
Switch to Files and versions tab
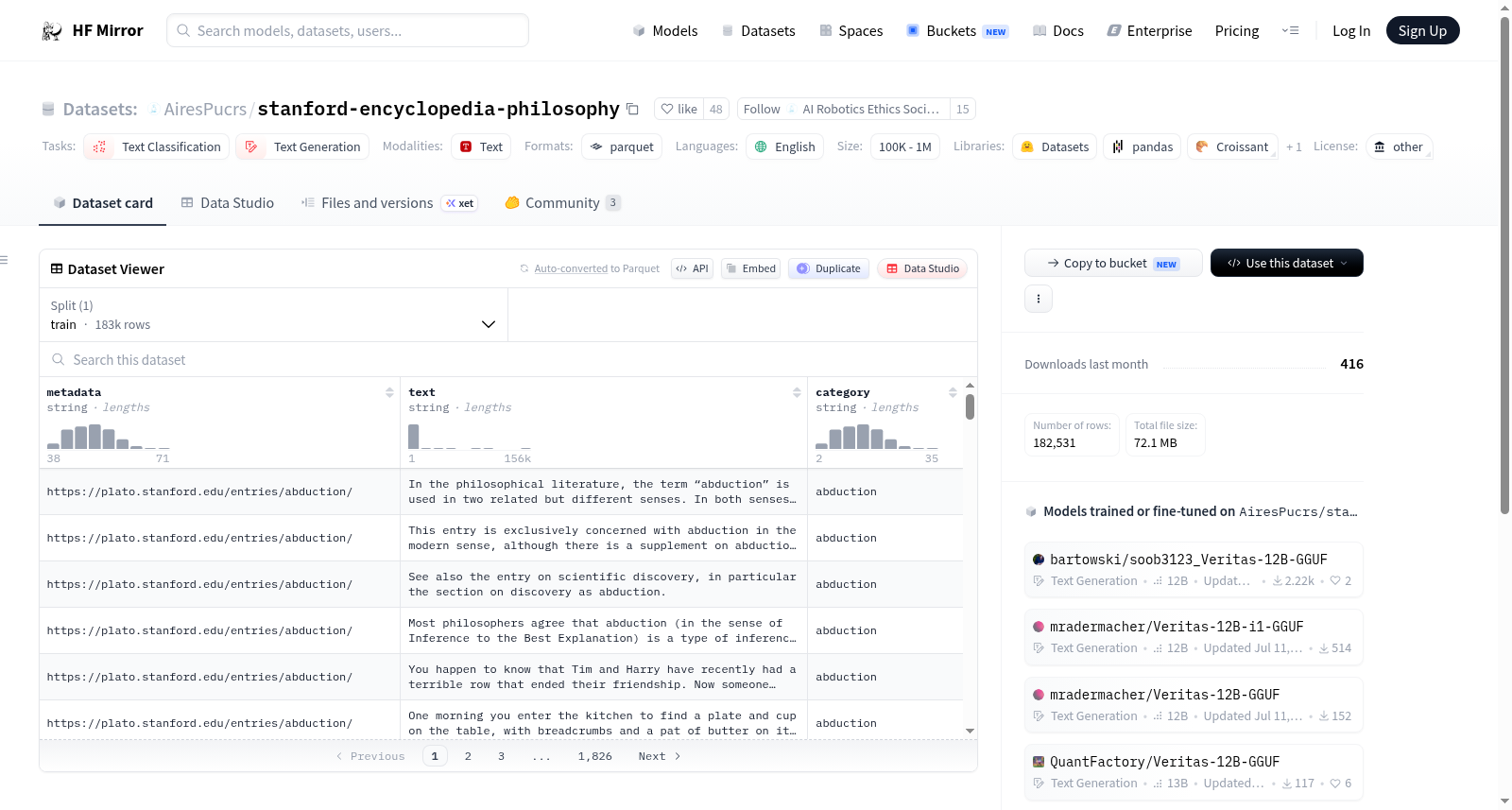[x=389, y=202]
